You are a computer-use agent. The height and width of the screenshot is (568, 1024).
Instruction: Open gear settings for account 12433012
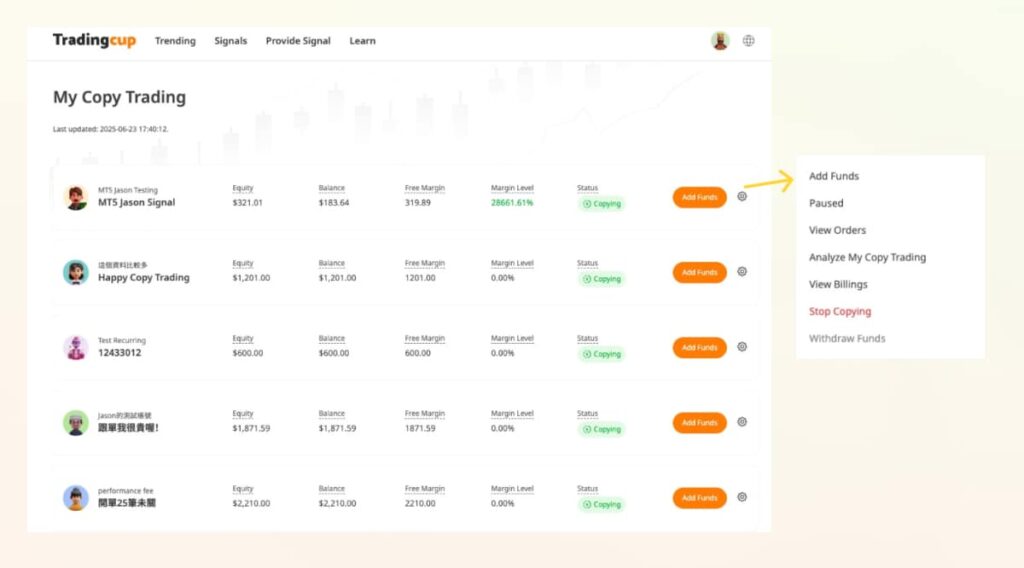click(742, 347)
